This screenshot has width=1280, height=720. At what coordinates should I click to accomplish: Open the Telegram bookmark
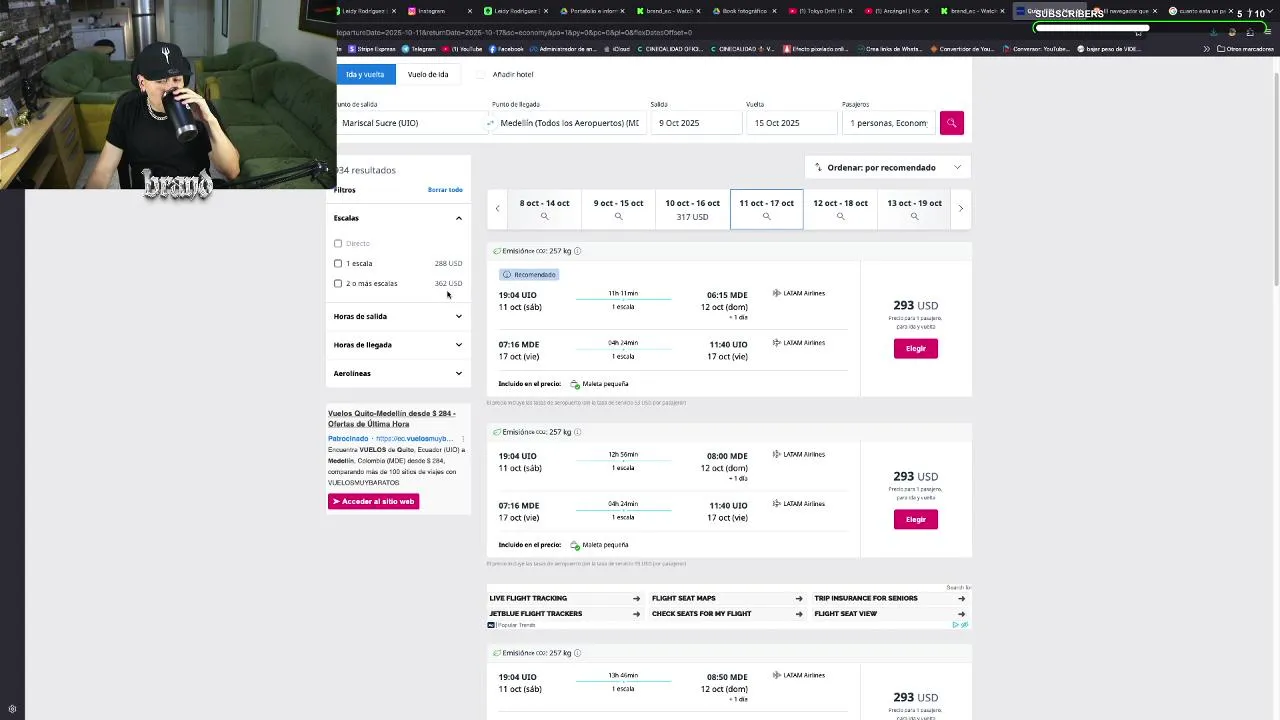(419, 49)
